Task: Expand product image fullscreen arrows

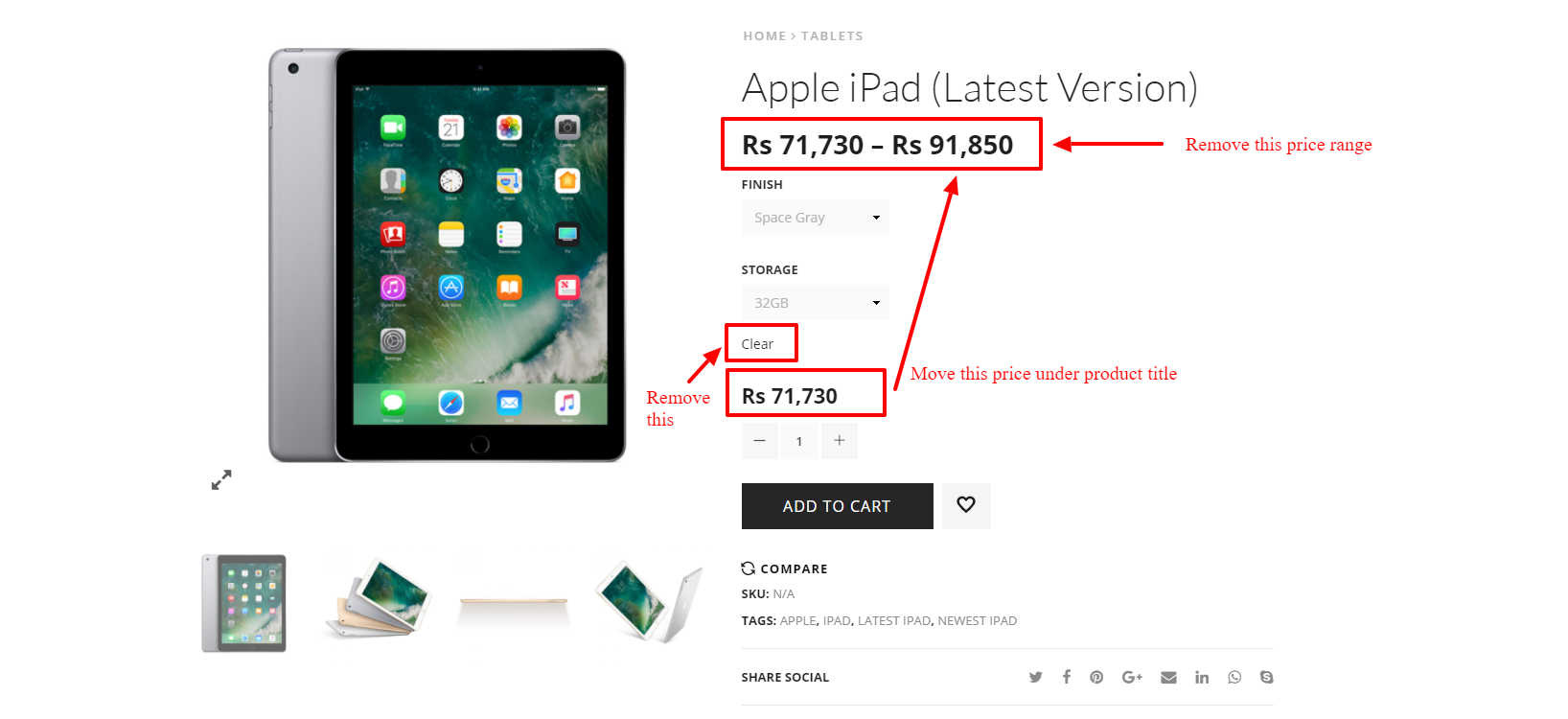Action: (x=221, y=479)
